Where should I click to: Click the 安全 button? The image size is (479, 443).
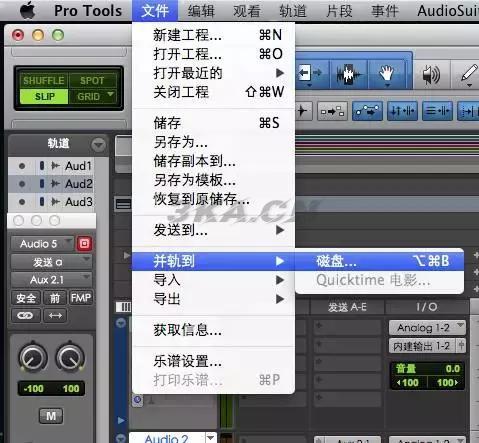click(x=26, y=298)
